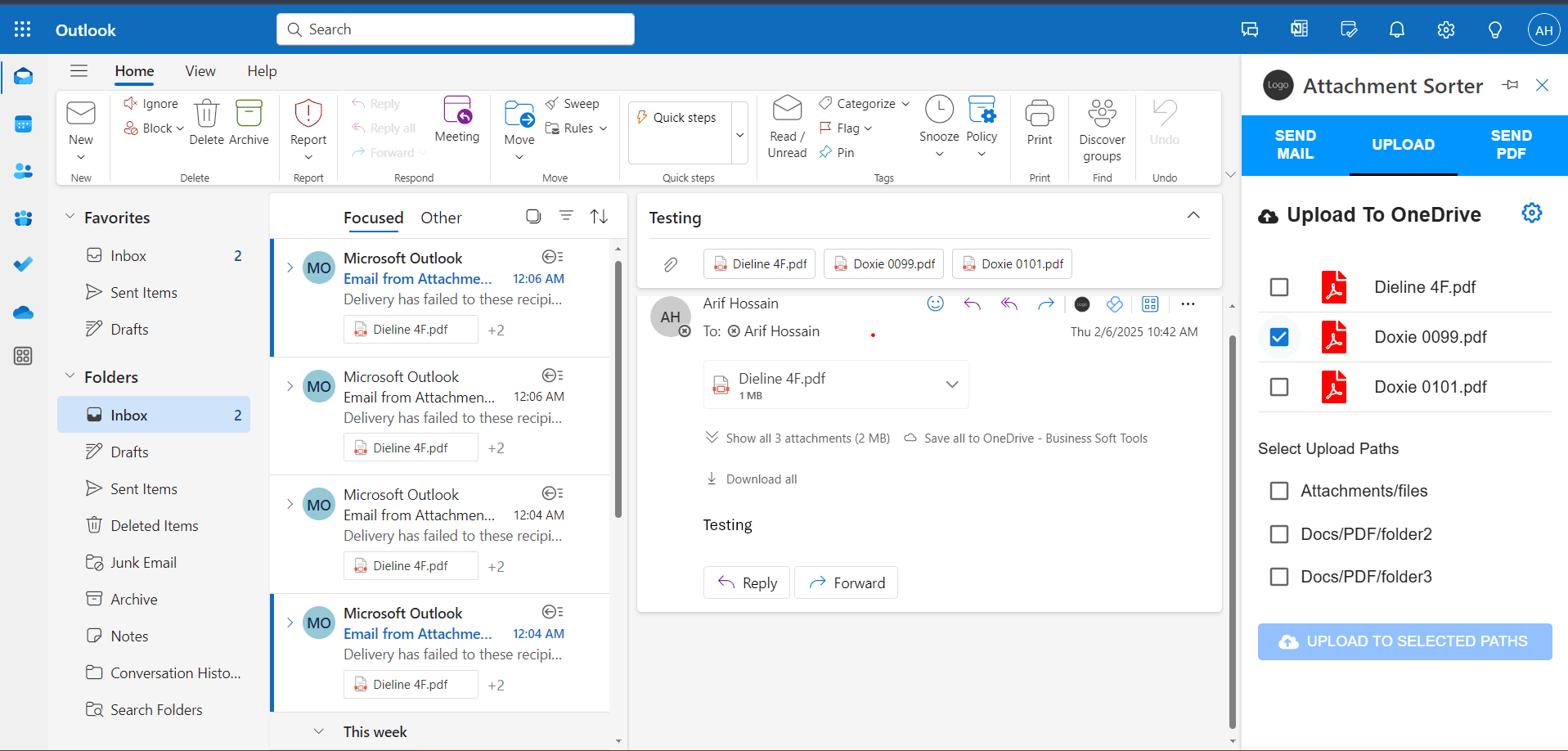Click the Forward button below message
1568x751 pixels.
tap(846, 582)
